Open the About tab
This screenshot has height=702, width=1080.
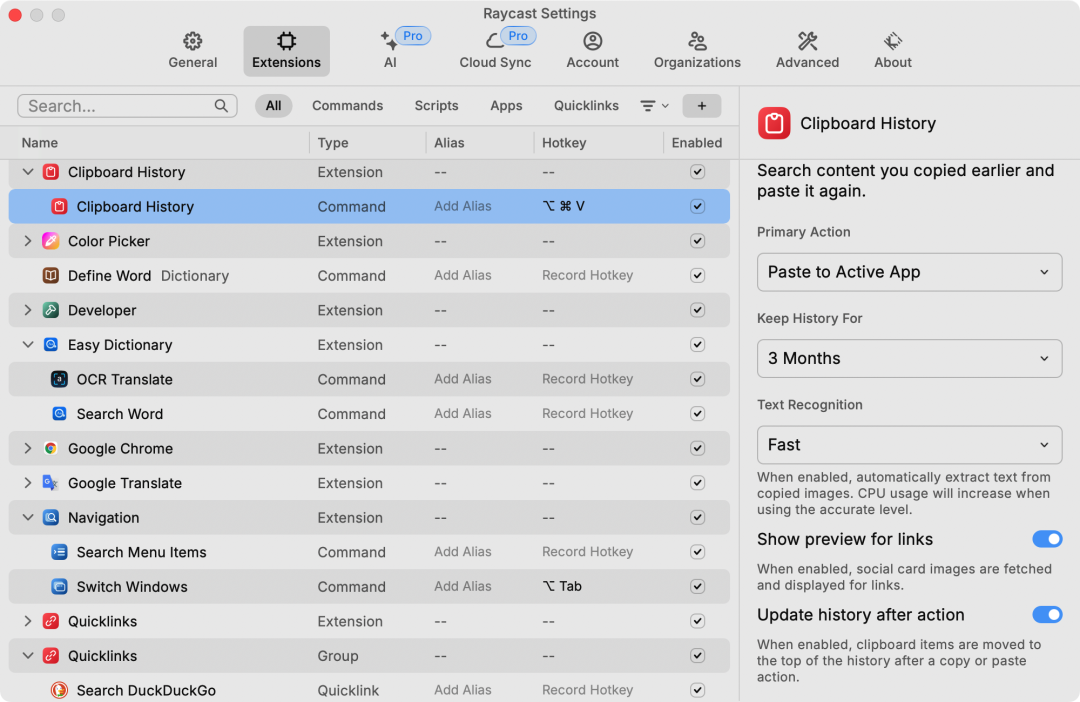coord(893,50)
